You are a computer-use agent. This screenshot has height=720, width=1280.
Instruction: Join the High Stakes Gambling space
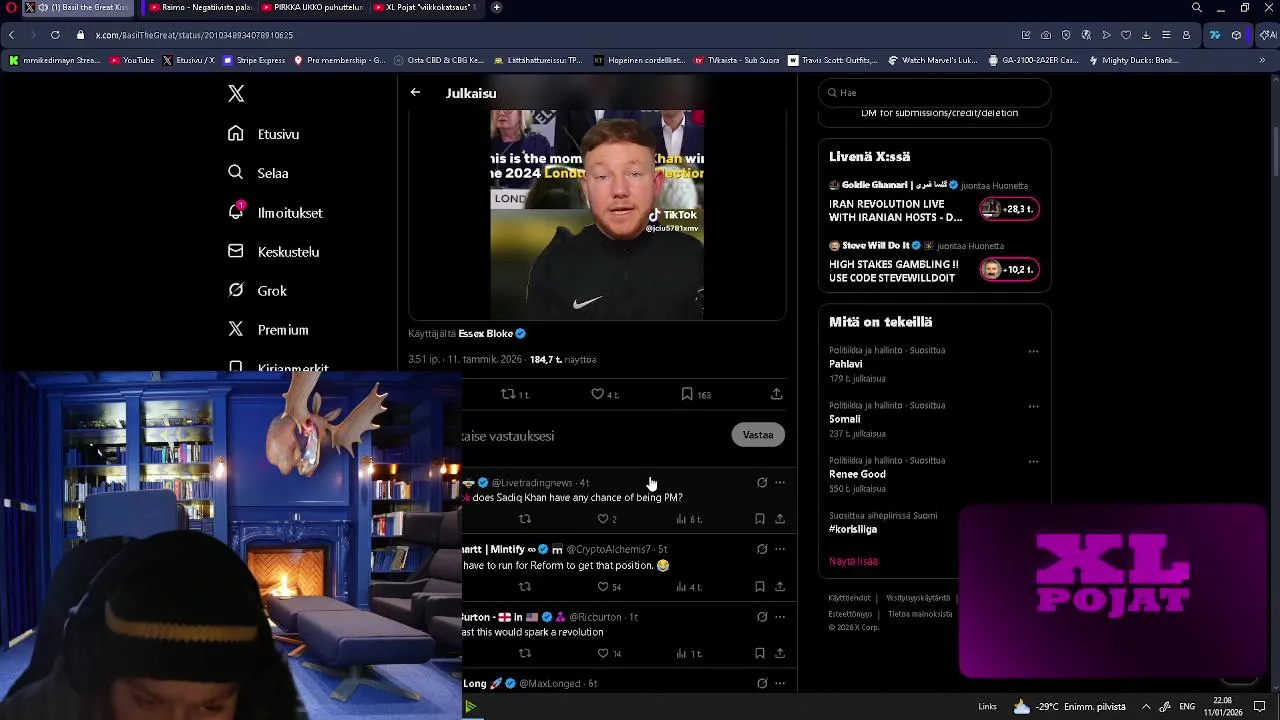1010,269
